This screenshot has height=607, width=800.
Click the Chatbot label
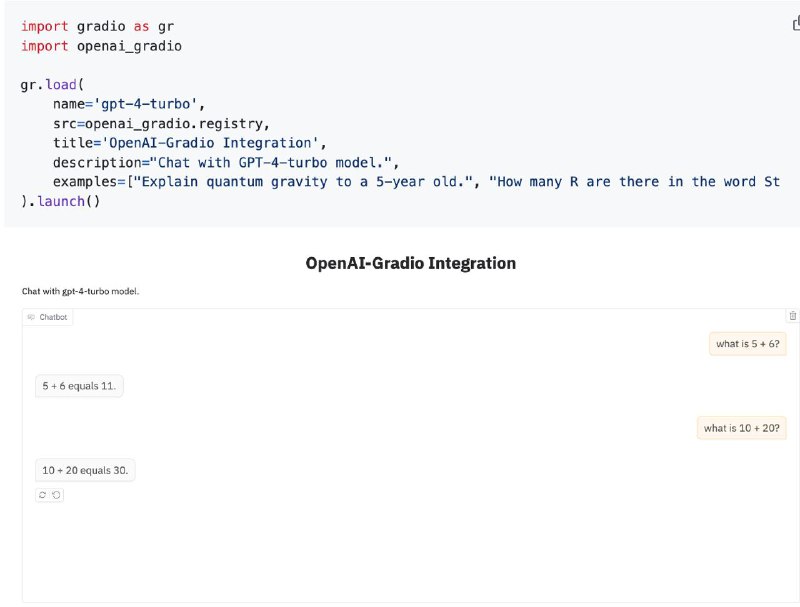coord(53,317)
